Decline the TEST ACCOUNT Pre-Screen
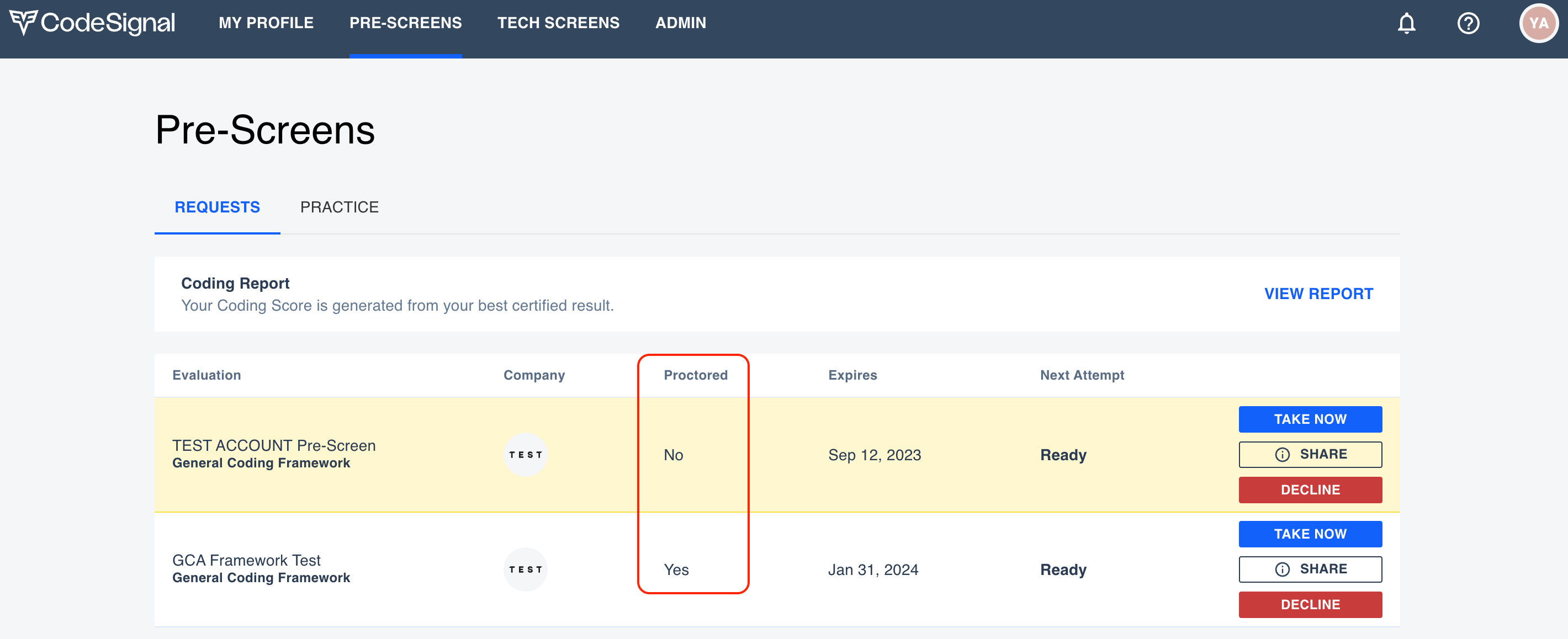 pyautogui.click(x=1310, y=490)
